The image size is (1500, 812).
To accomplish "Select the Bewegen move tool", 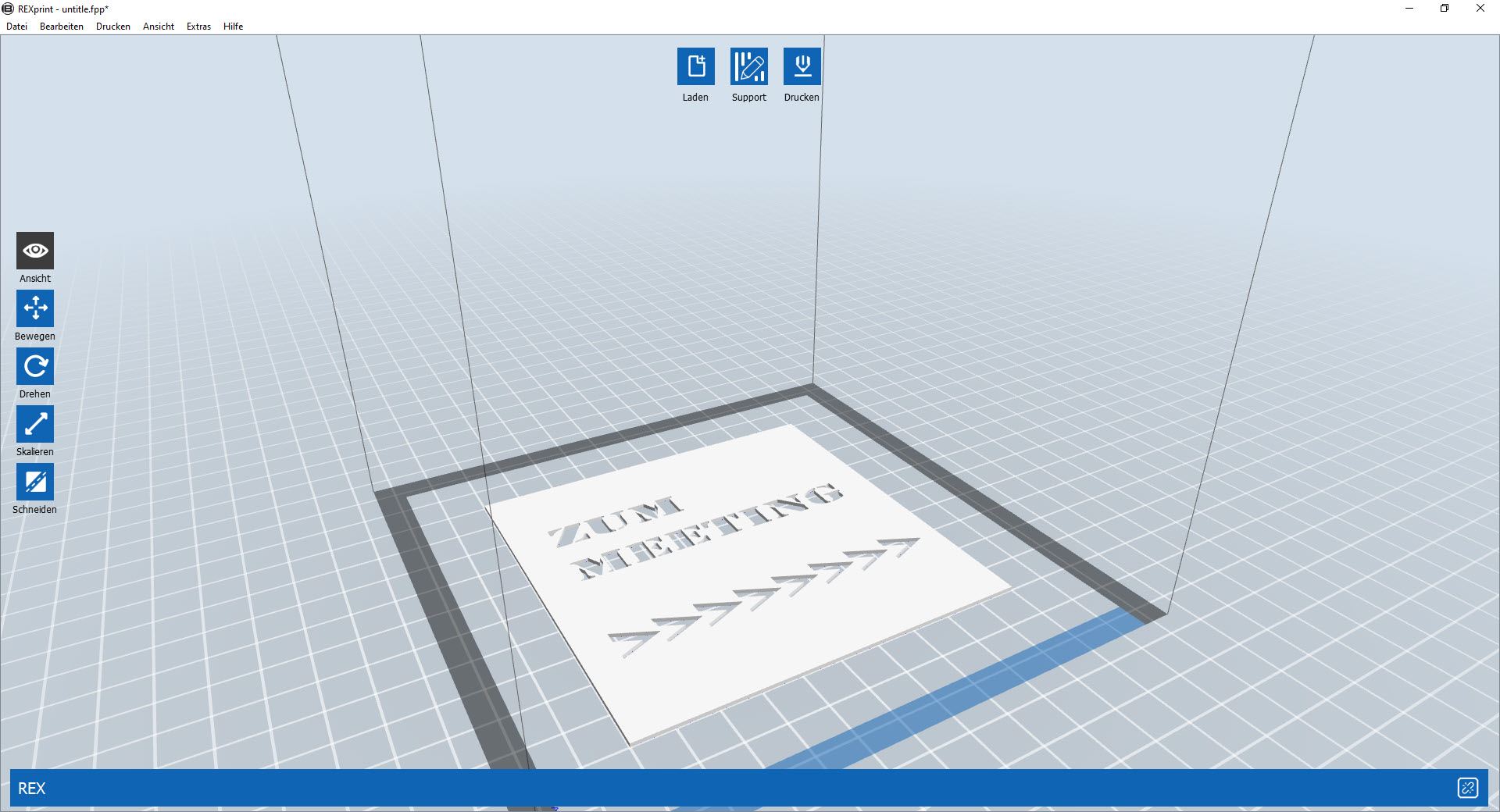I will coord(35,308).
